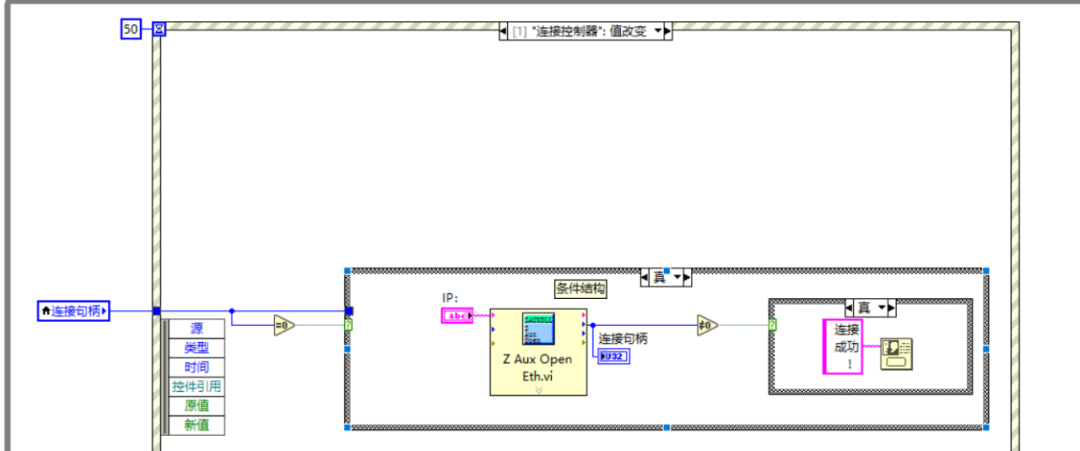Go to previous event case
1080x451 pixels.
coord(503,32)
